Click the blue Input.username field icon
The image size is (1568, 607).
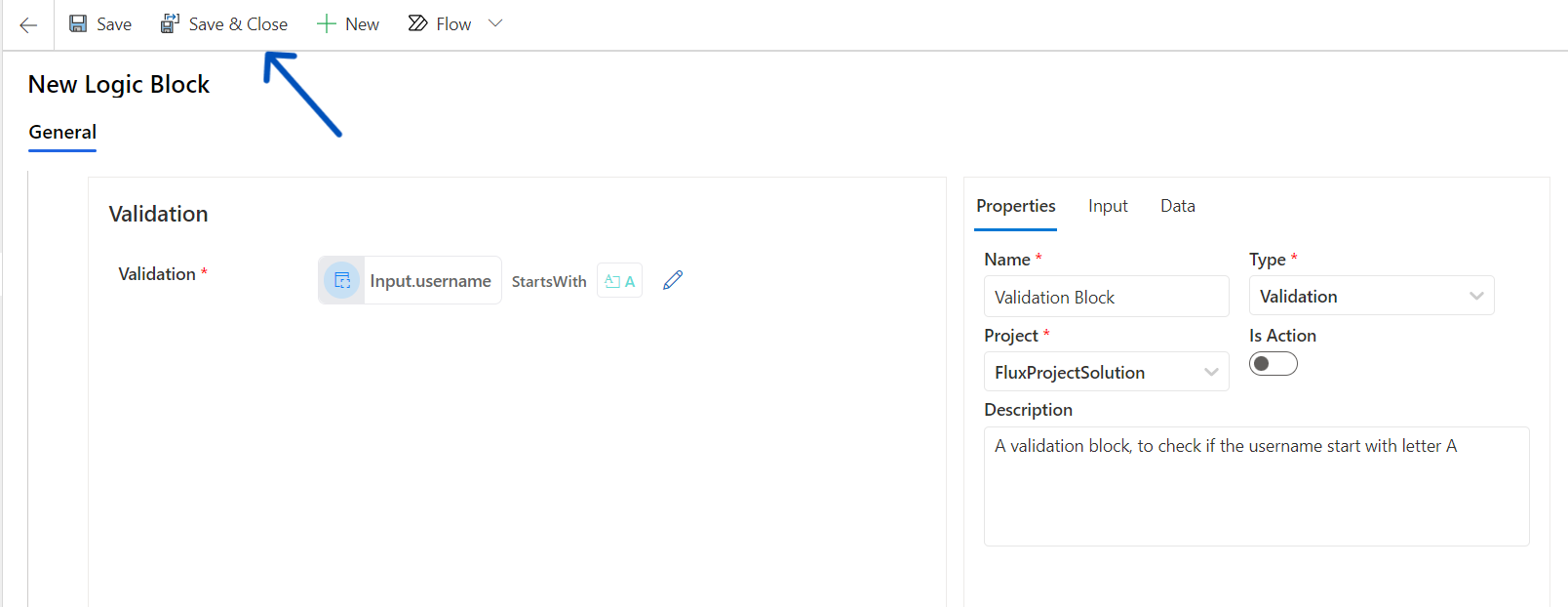(341, 281)
